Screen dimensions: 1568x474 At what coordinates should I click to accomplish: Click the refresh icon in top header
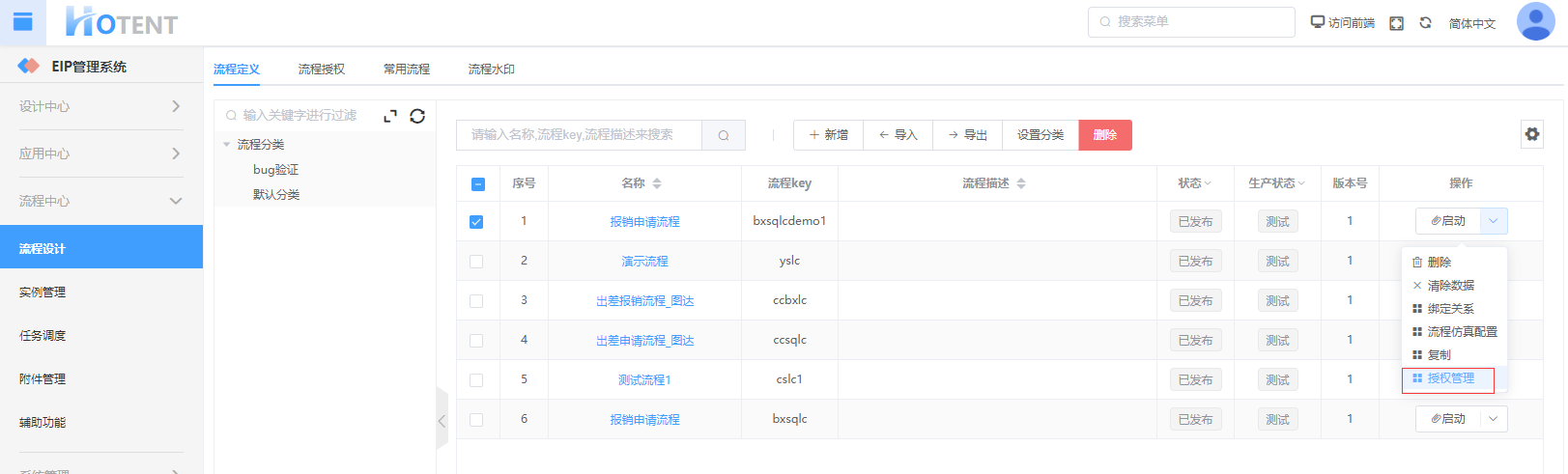(x=1425, y=23)
